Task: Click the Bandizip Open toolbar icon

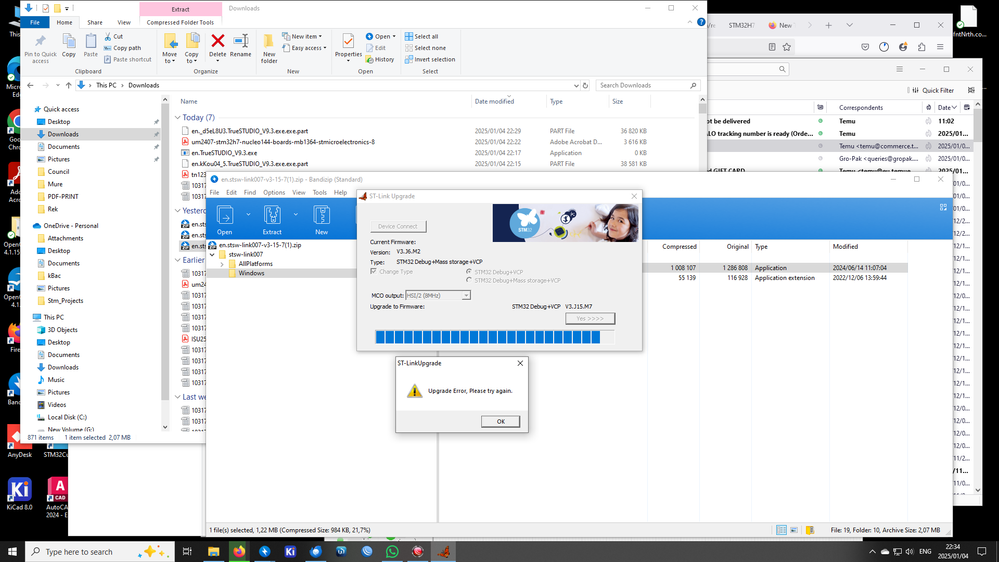Action: coord(225,220)
